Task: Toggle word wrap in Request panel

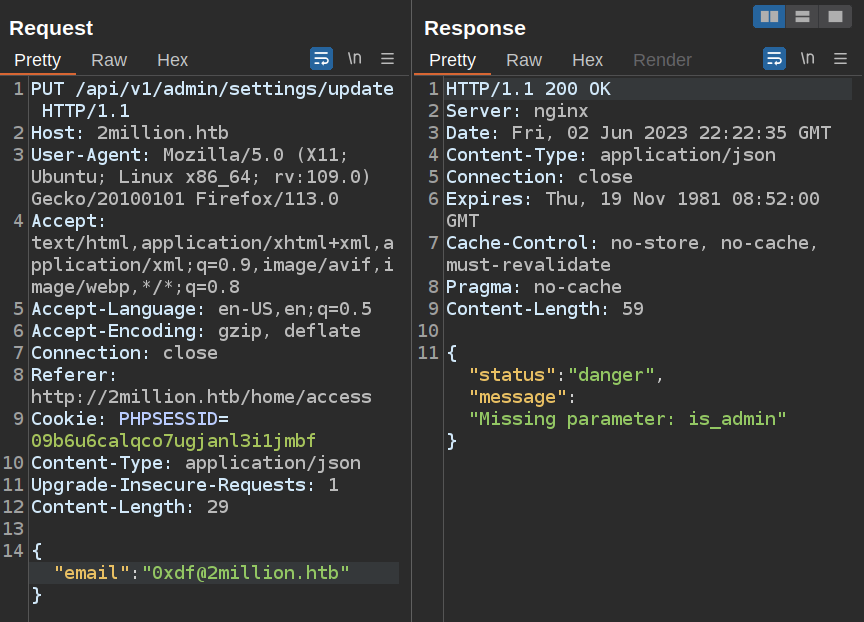Action: (x=321, y=59)
